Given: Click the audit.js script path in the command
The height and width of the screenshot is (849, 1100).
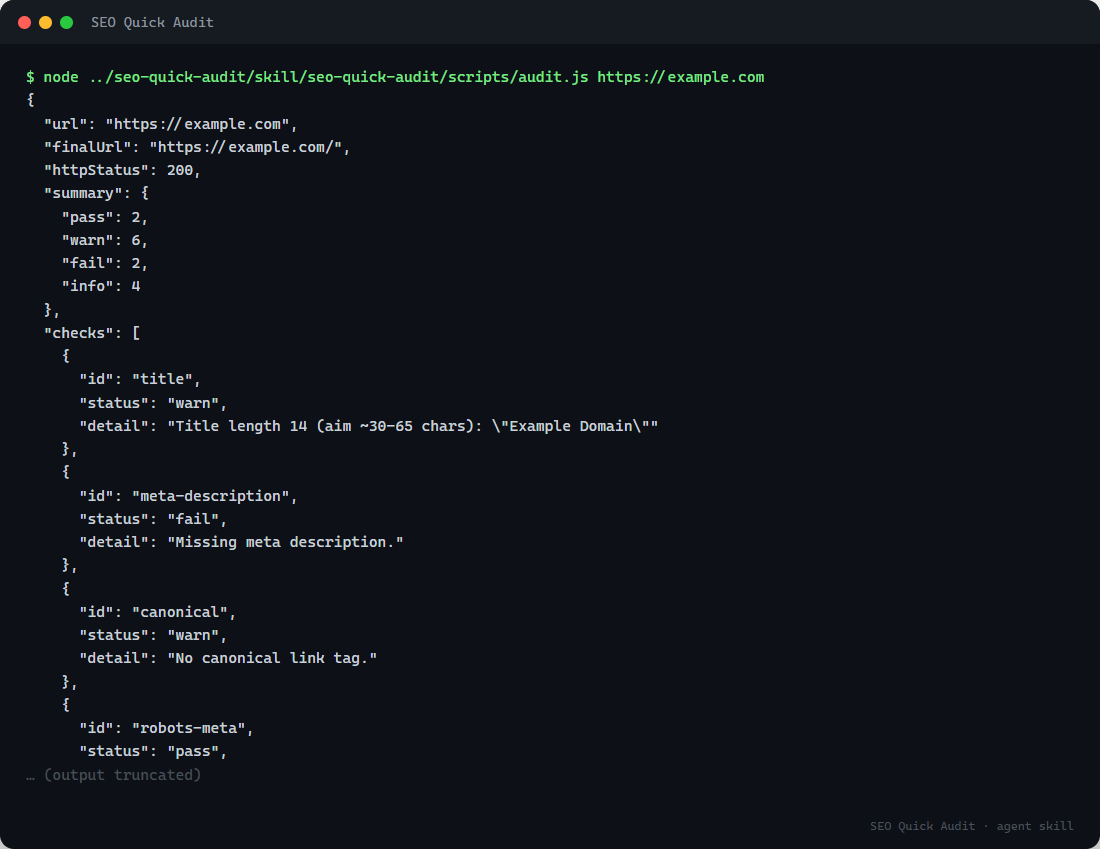Looking at the screenshot, I should click(x=339, y=77).
